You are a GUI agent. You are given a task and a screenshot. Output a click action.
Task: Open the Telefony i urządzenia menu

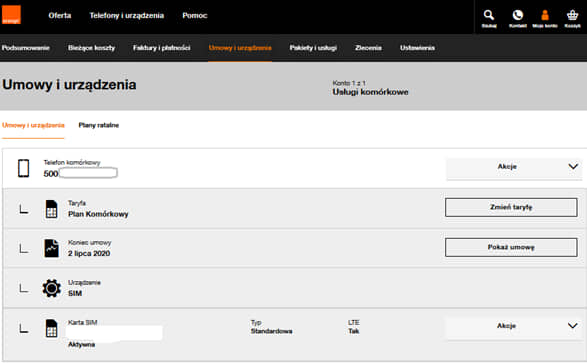click(x=127, y=15)
